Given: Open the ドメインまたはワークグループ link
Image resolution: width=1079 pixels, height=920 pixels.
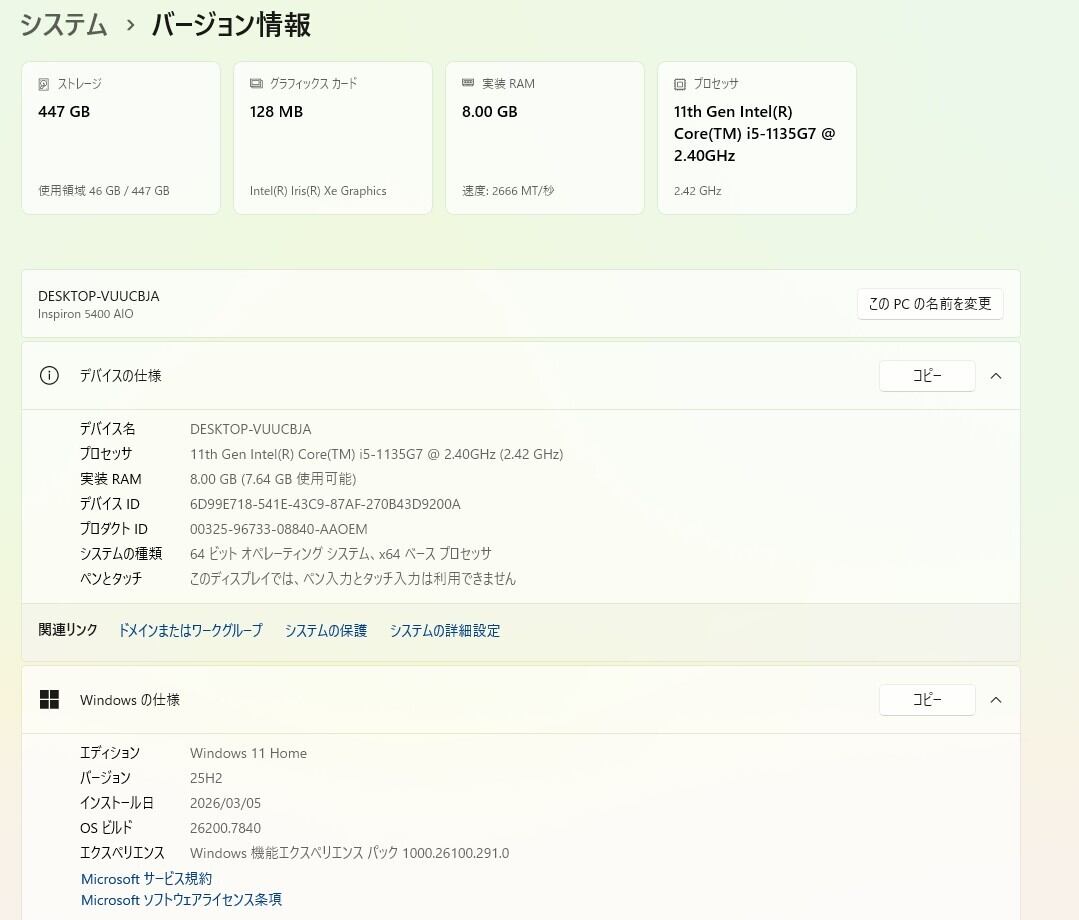Looking at the screenshot, I should 190,631.
